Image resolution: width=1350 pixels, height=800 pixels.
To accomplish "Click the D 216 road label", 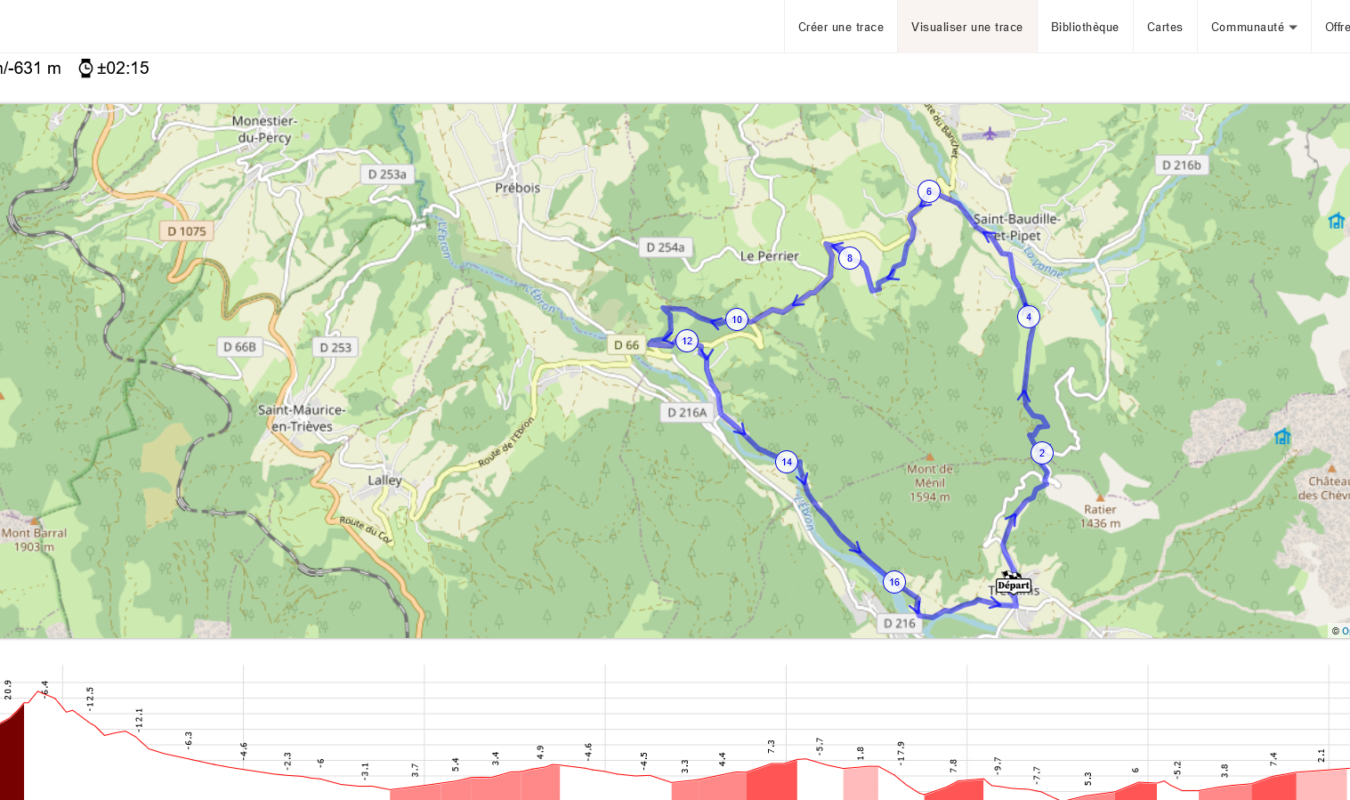I will tap(898, 623).
